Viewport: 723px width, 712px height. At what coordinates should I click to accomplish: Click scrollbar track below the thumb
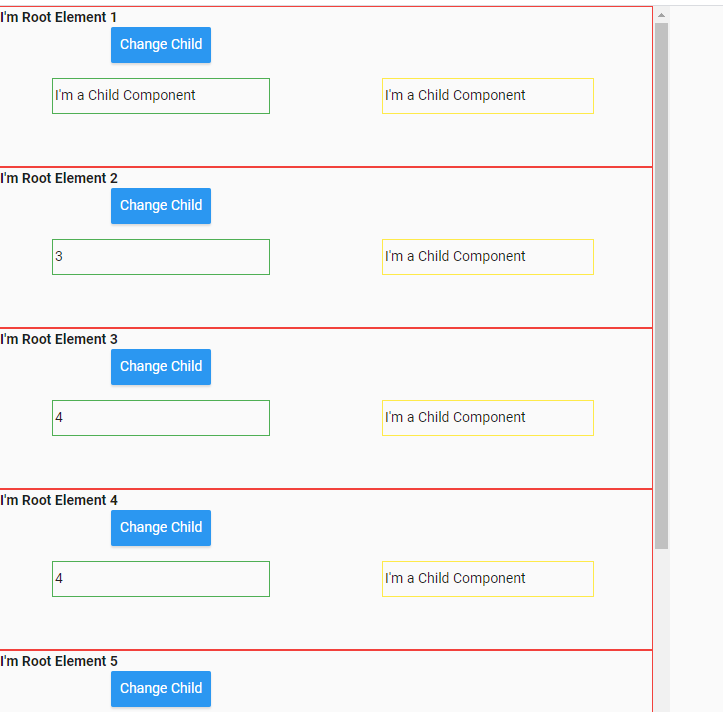(x=661, y=630)
